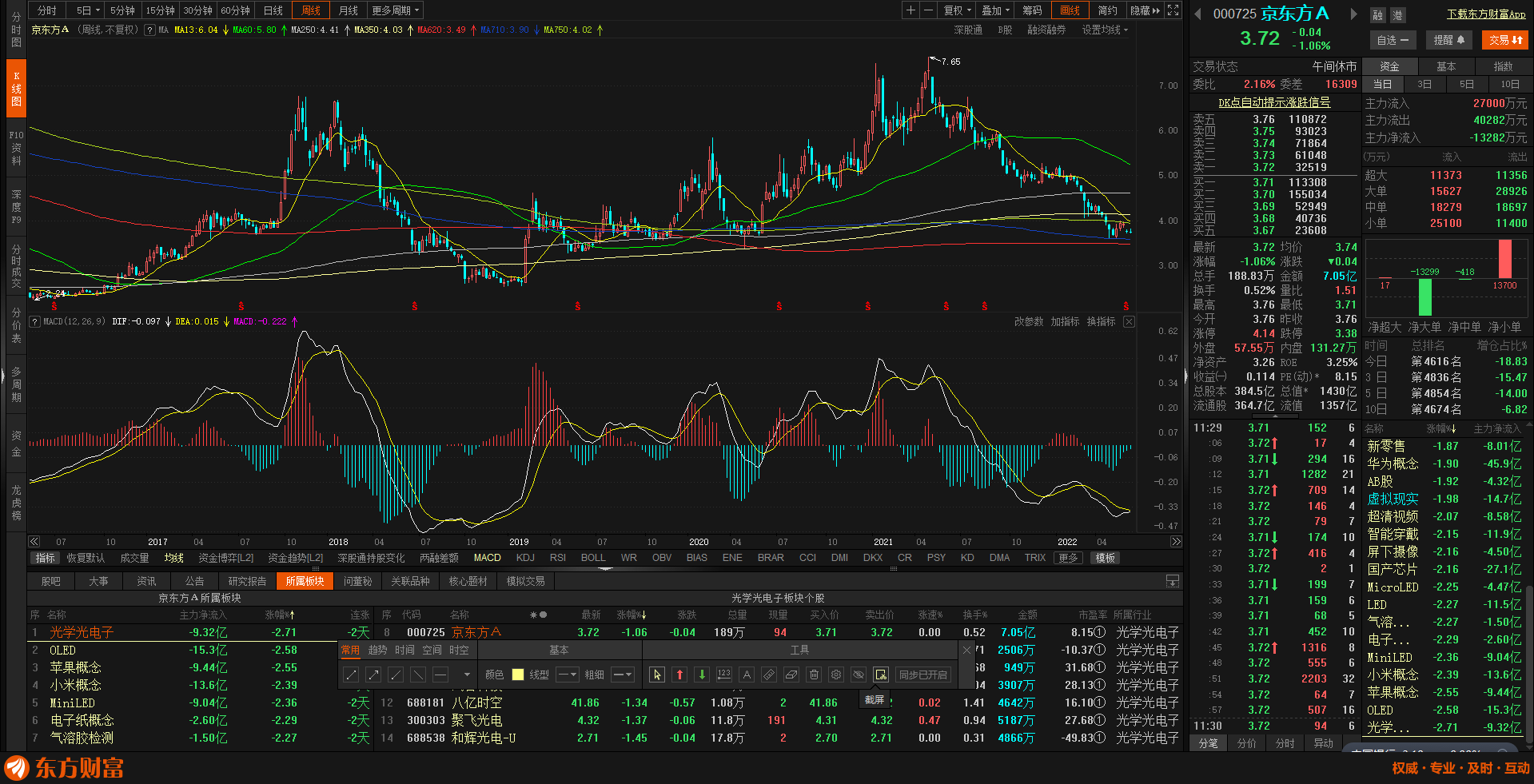Screen dimensions: 1534x784
Task: Open MA indicator help question icon
Action: (x=149, y=30)
